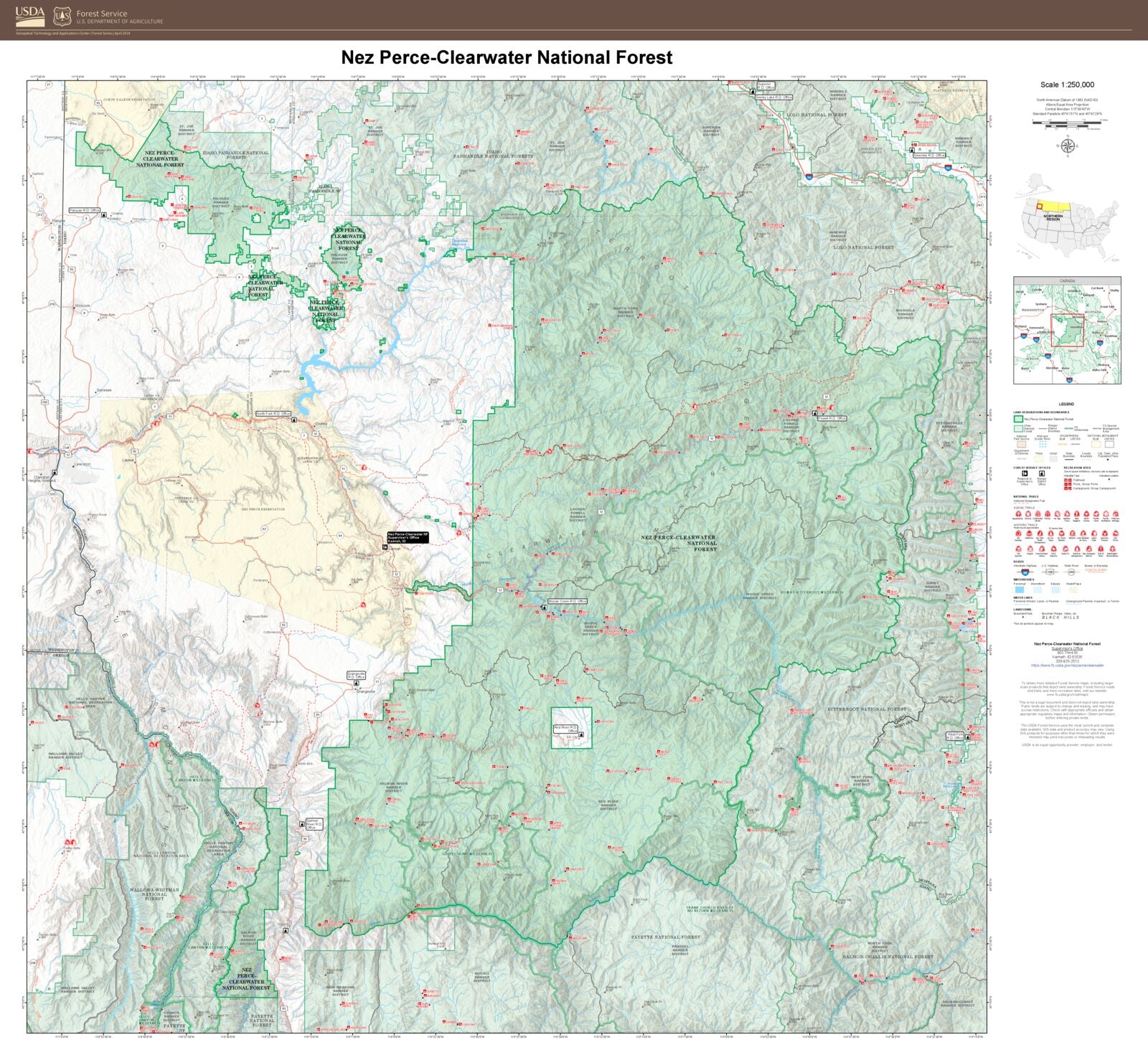Click the regional inset map showing Canada border
Viewport: 1148px width, 1060px height.
[1067, 331]
